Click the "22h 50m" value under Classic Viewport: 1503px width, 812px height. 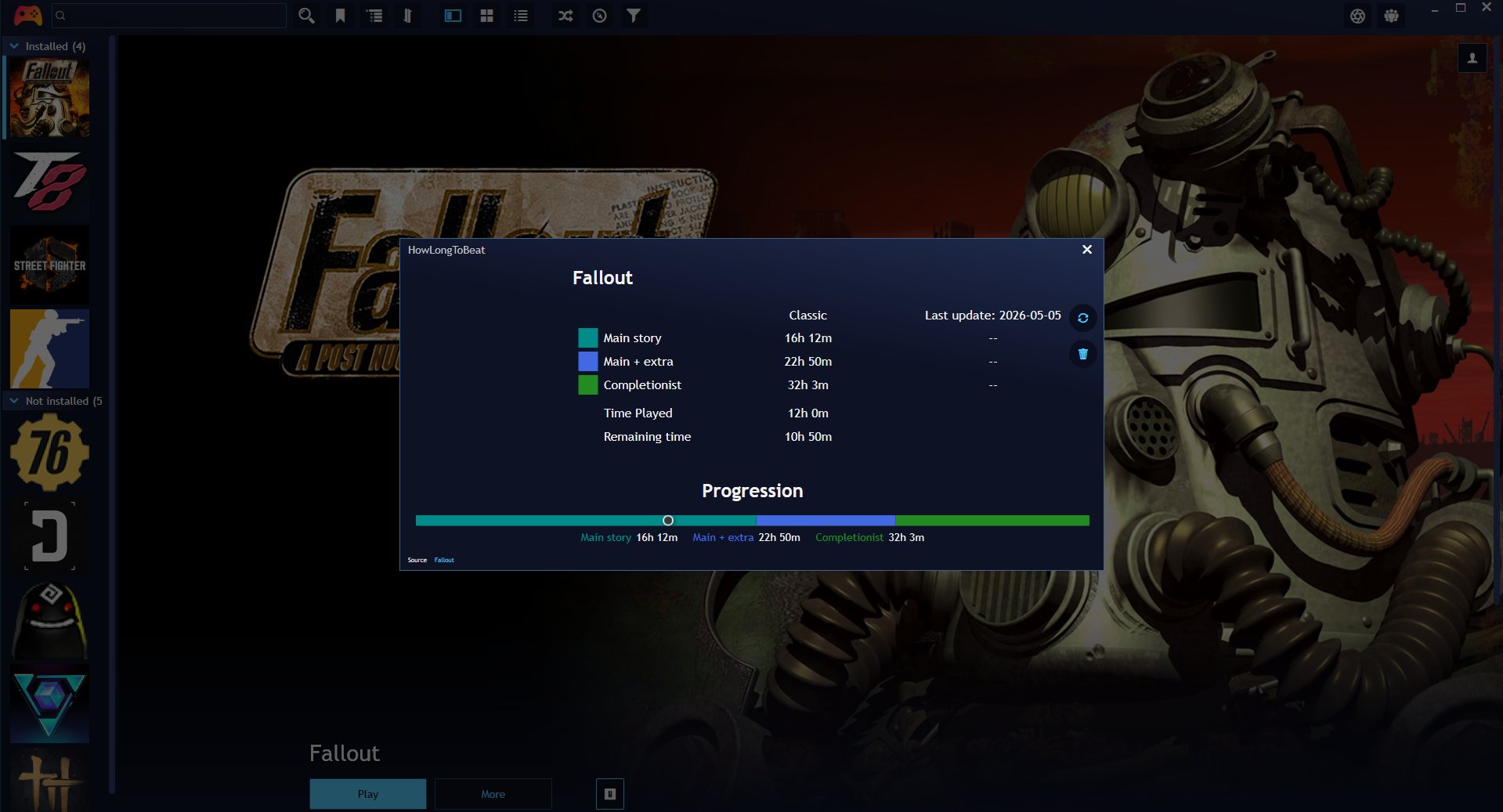[x=808, y=362]
